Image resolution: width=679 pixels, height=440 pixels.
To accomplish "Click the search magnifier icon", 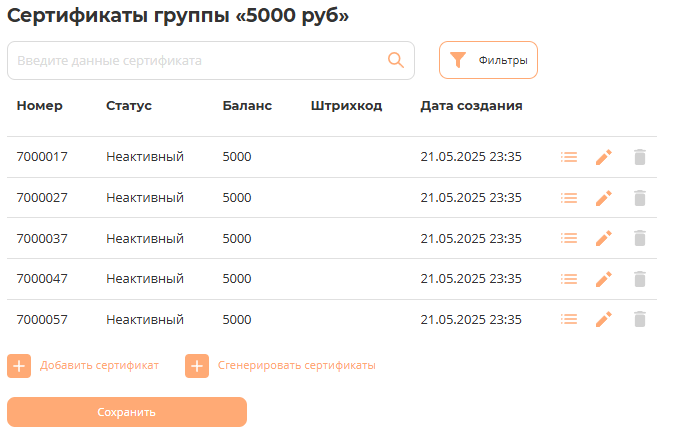I will pos(396,60).
